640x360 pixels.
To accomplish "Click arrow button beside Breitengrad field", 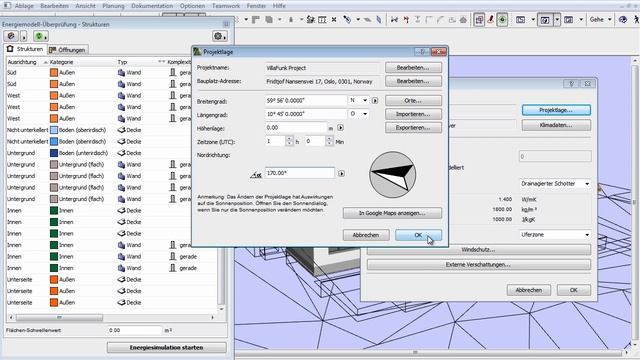I will pyautogui.click(x=375, y=100).
